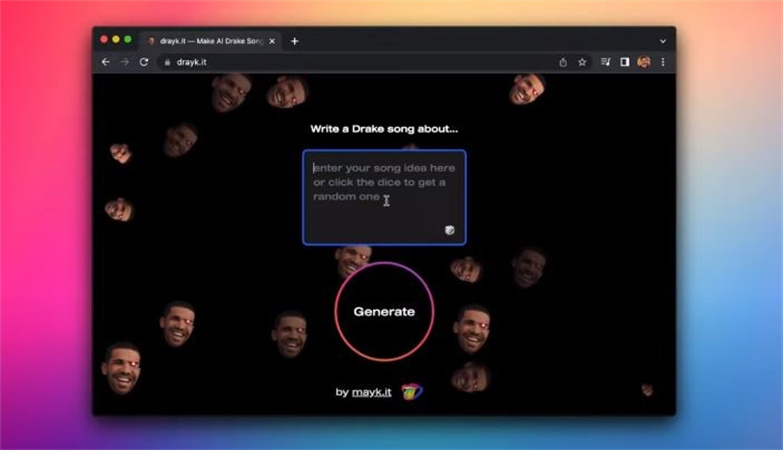
Task: Click the "Write a Drake song about..." heading
Action: 384,129
